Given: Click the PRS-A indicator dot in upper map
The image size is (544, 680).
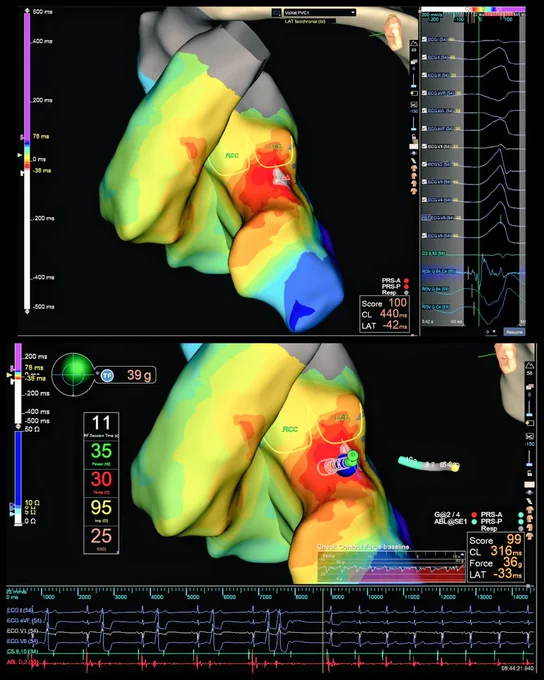Looking at the screenshot, I should pyautogui.click(x=406, y=281).
